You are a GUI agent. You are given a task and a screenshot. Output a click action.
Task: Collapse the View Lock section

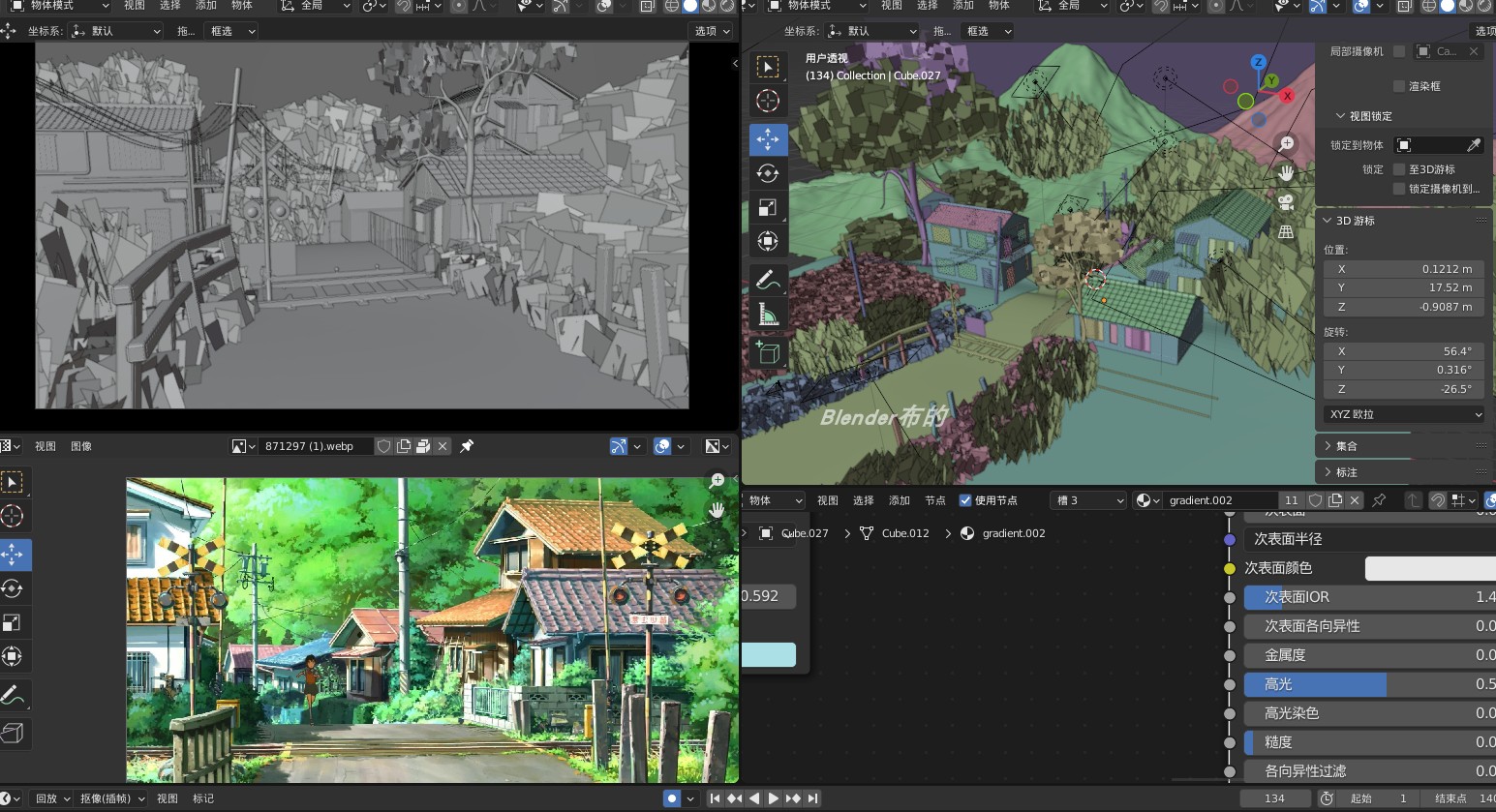coord(1363,116)
